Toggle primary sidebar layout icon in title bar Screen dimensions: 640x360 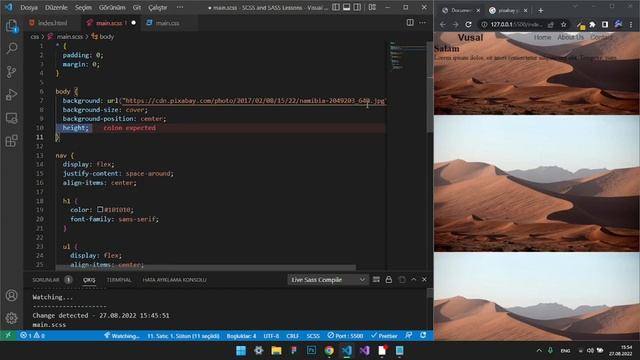click(x=336, y=7)
